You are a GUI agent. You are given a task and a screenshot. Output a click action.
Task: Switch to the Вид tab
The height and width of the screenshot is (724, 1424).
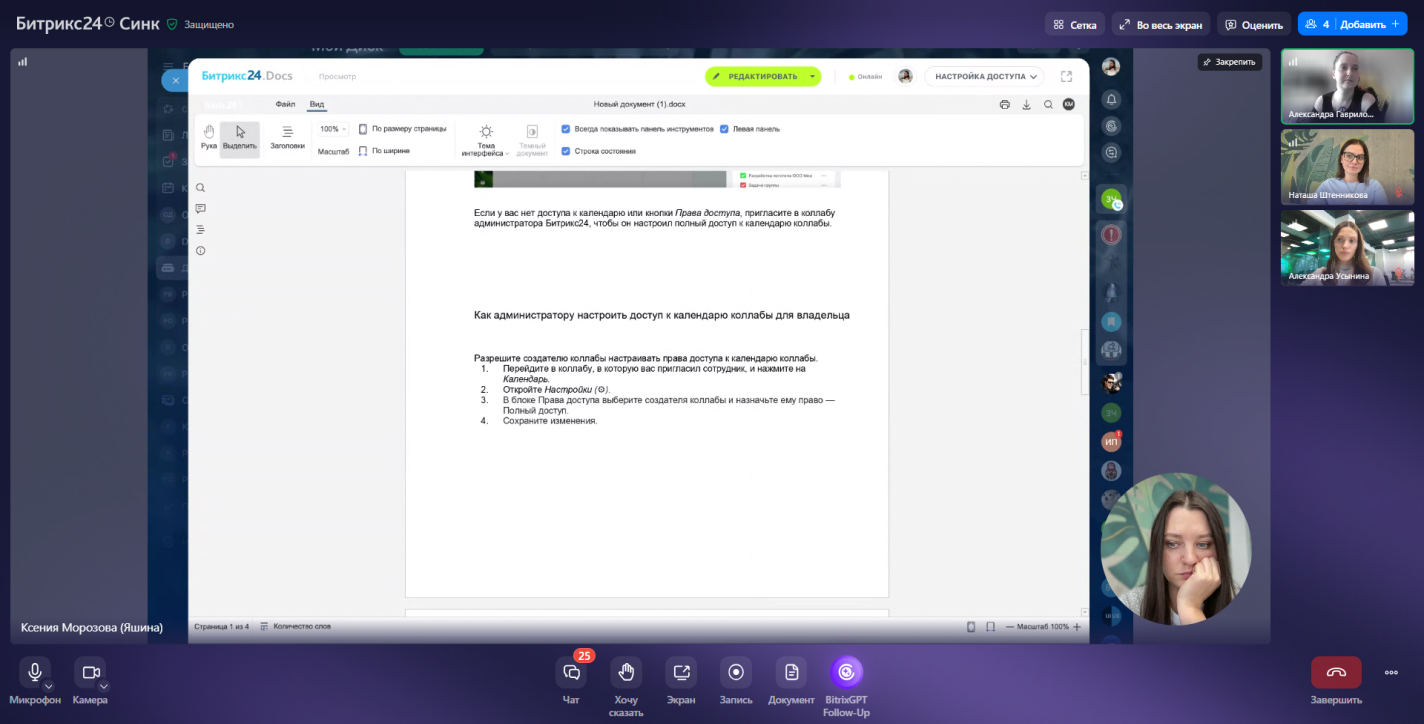(x=316, y=104)
